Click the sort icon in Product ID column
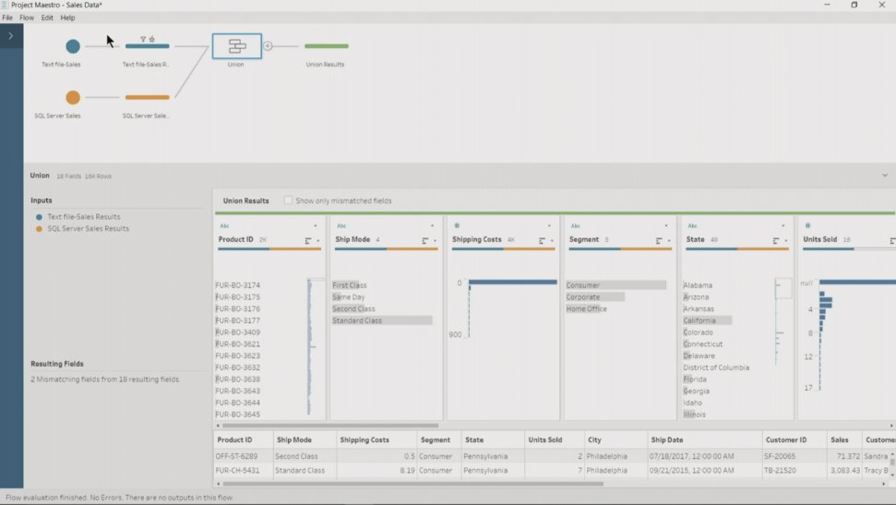896x505 pixels. [x=308, y=241]
